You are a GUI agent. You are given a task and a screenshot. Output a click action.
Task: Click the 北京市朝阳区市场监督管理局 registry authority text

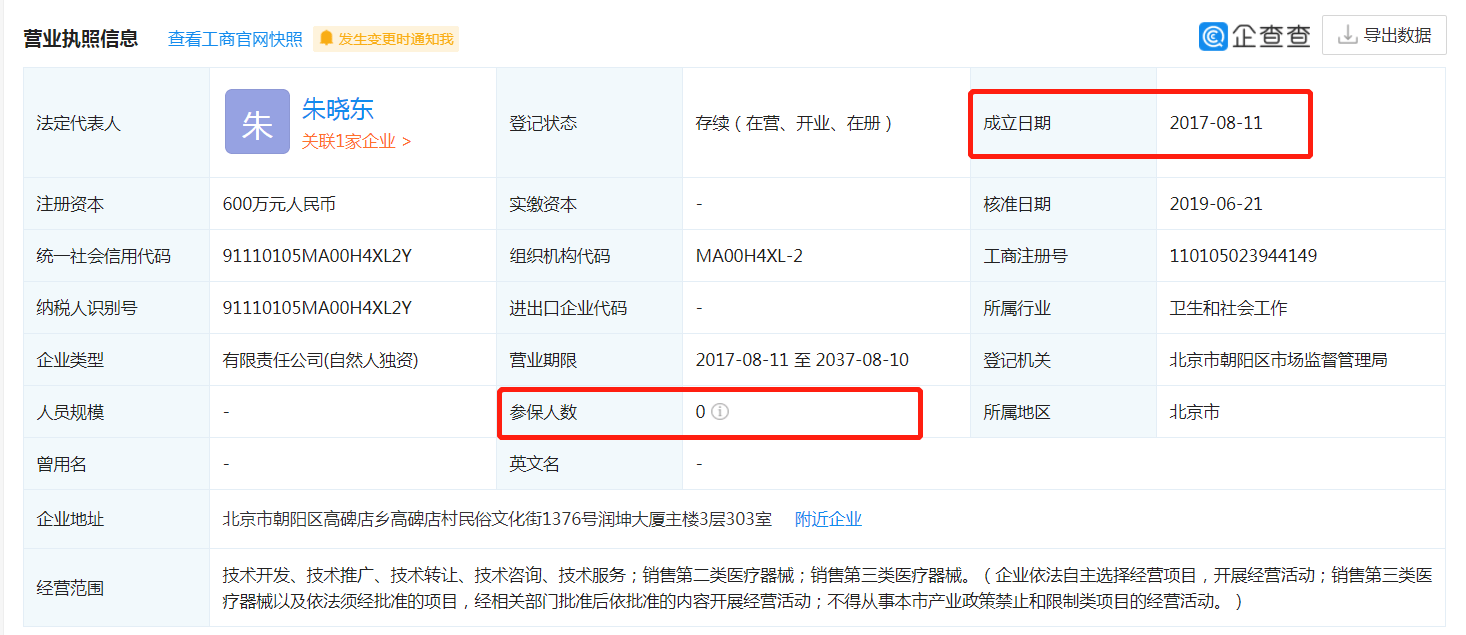tap(1280, 359)
